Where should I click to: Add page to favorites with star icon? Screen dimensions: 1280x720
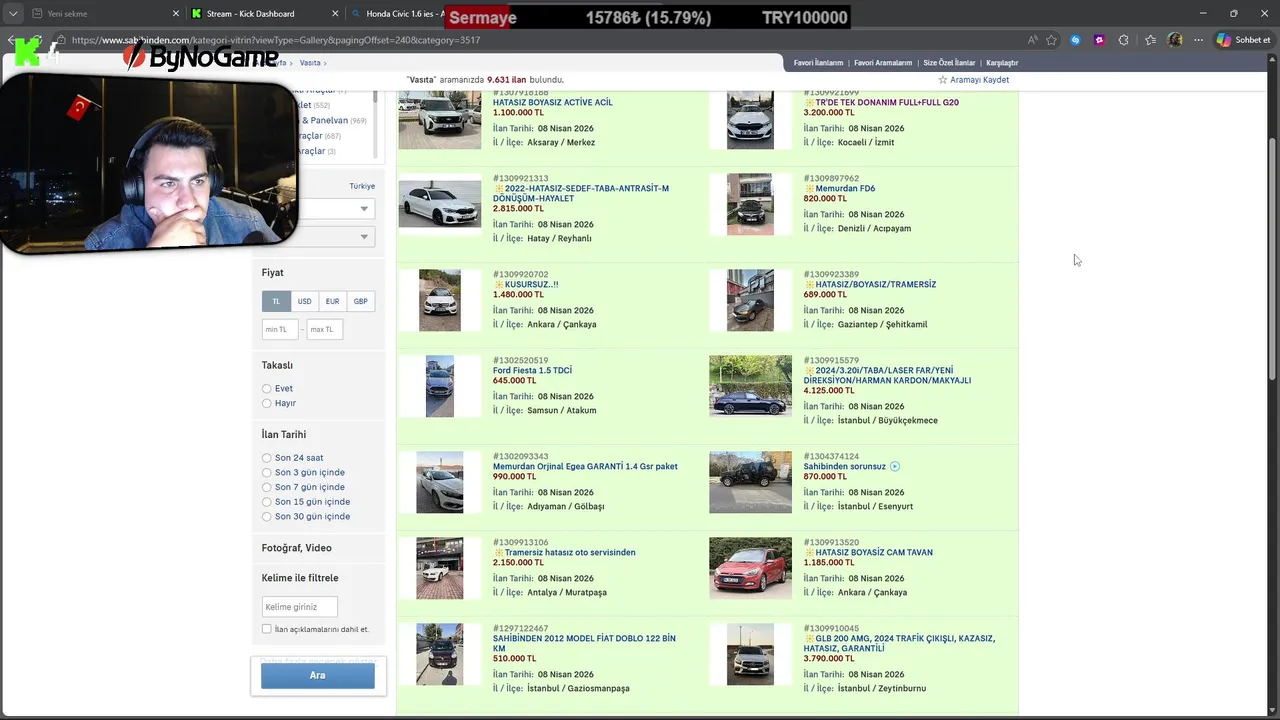1051,40
